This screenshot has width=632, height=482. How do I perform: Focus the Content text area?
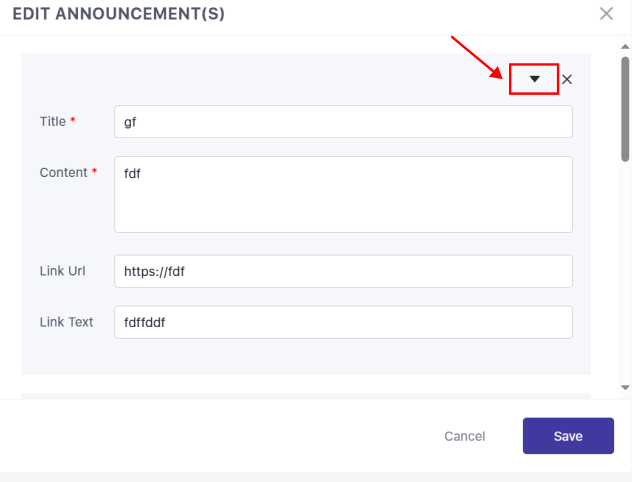343,194
